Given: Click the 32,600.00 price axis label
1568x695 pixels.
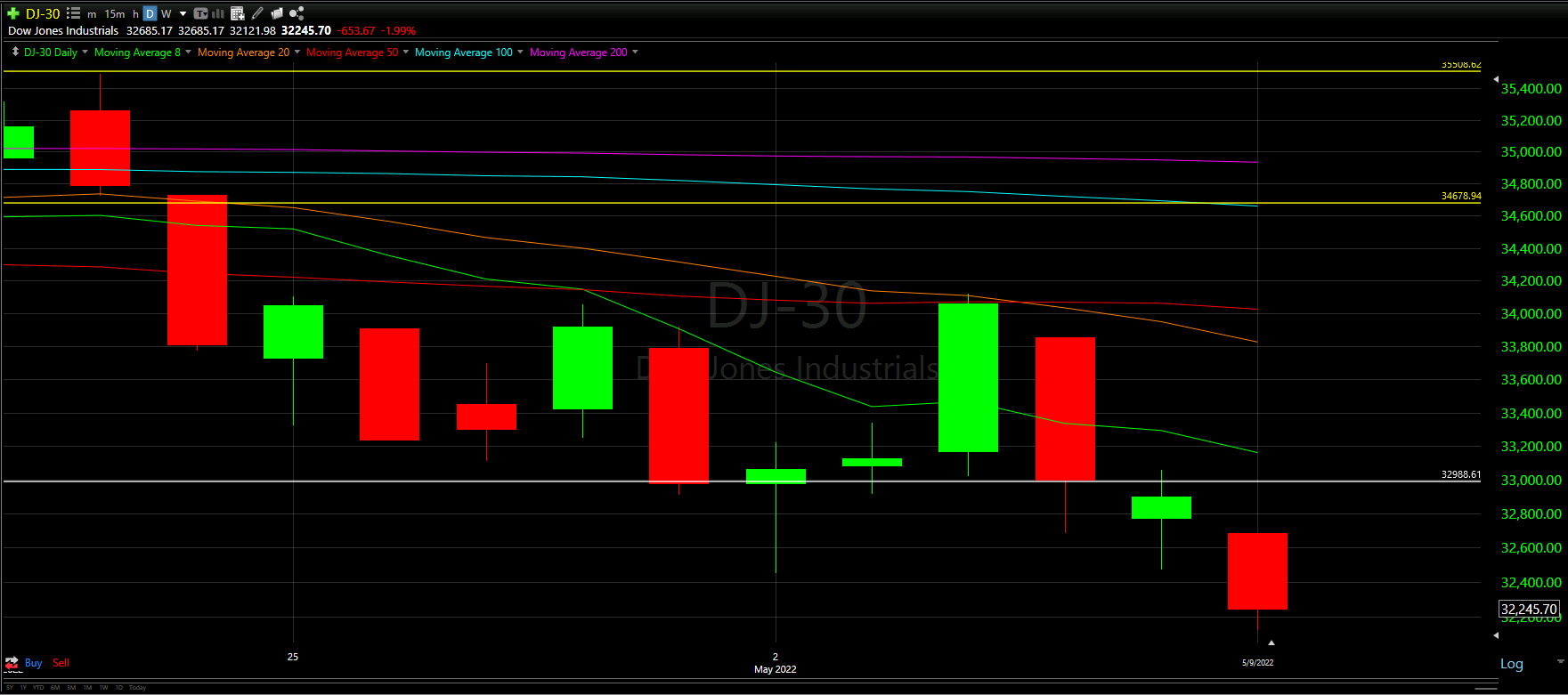Looking at the screenshot, I should click(x=1531, y=547).
